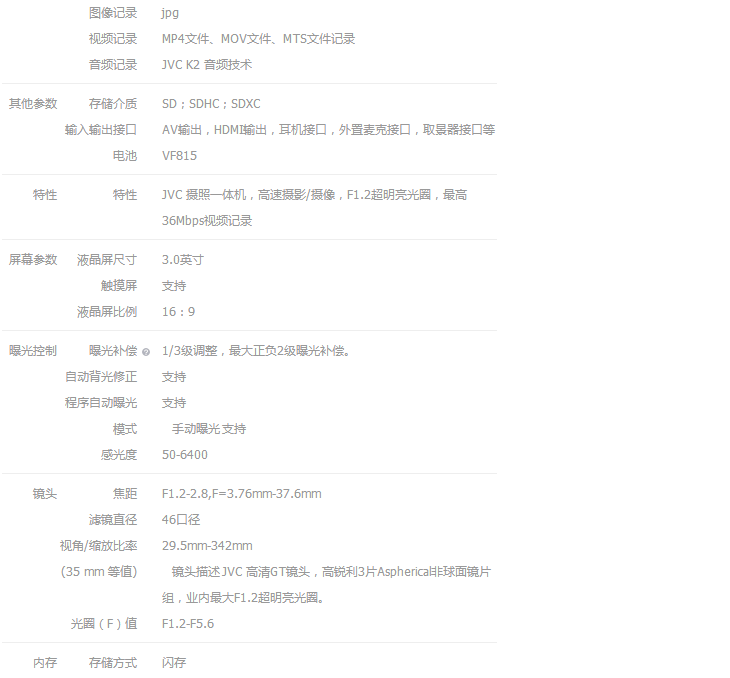Click the 自动背光修正 label
The width and height of the screenshot is (730, 678).
(100, 377)
